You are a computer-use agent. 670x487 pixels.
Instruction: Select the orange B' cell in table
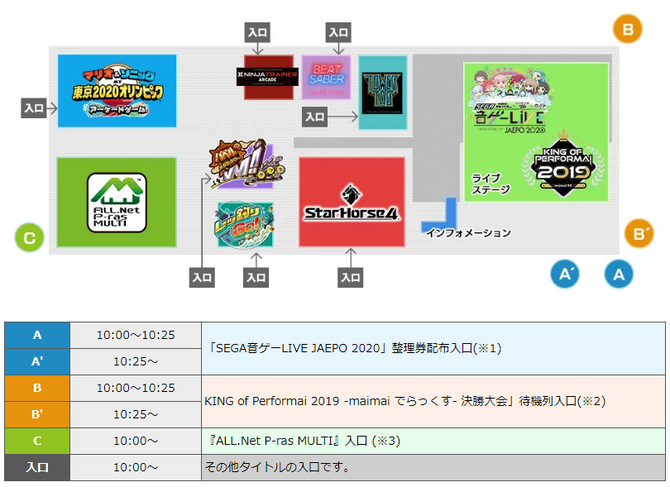point(37,414)
